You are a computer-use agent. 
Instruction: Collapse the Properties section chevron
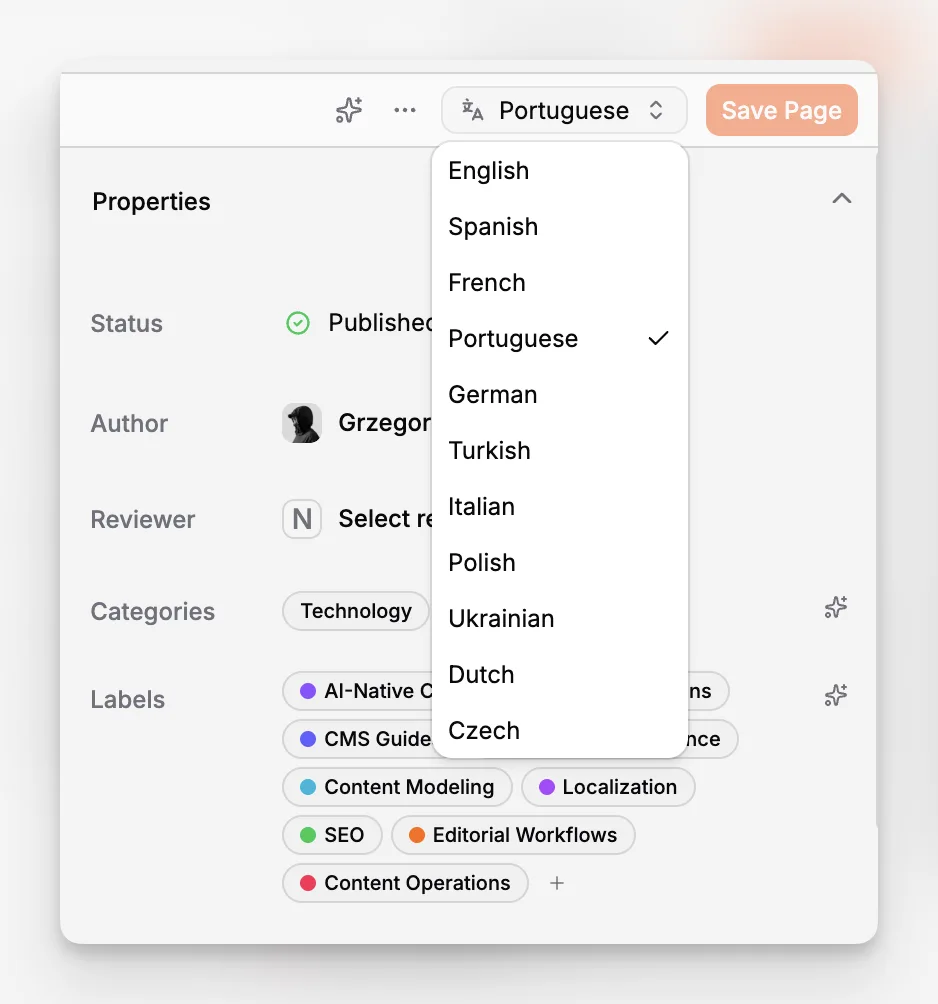tap(841, 198)
